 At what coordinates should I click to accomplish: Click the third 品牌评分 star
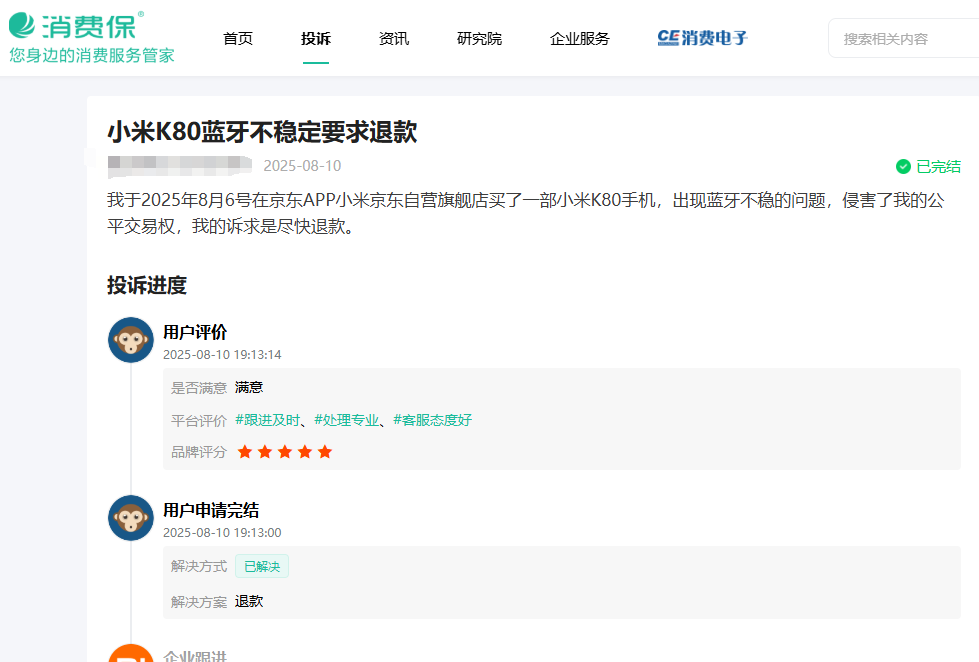pyautogui.click(x=285, y=452)
